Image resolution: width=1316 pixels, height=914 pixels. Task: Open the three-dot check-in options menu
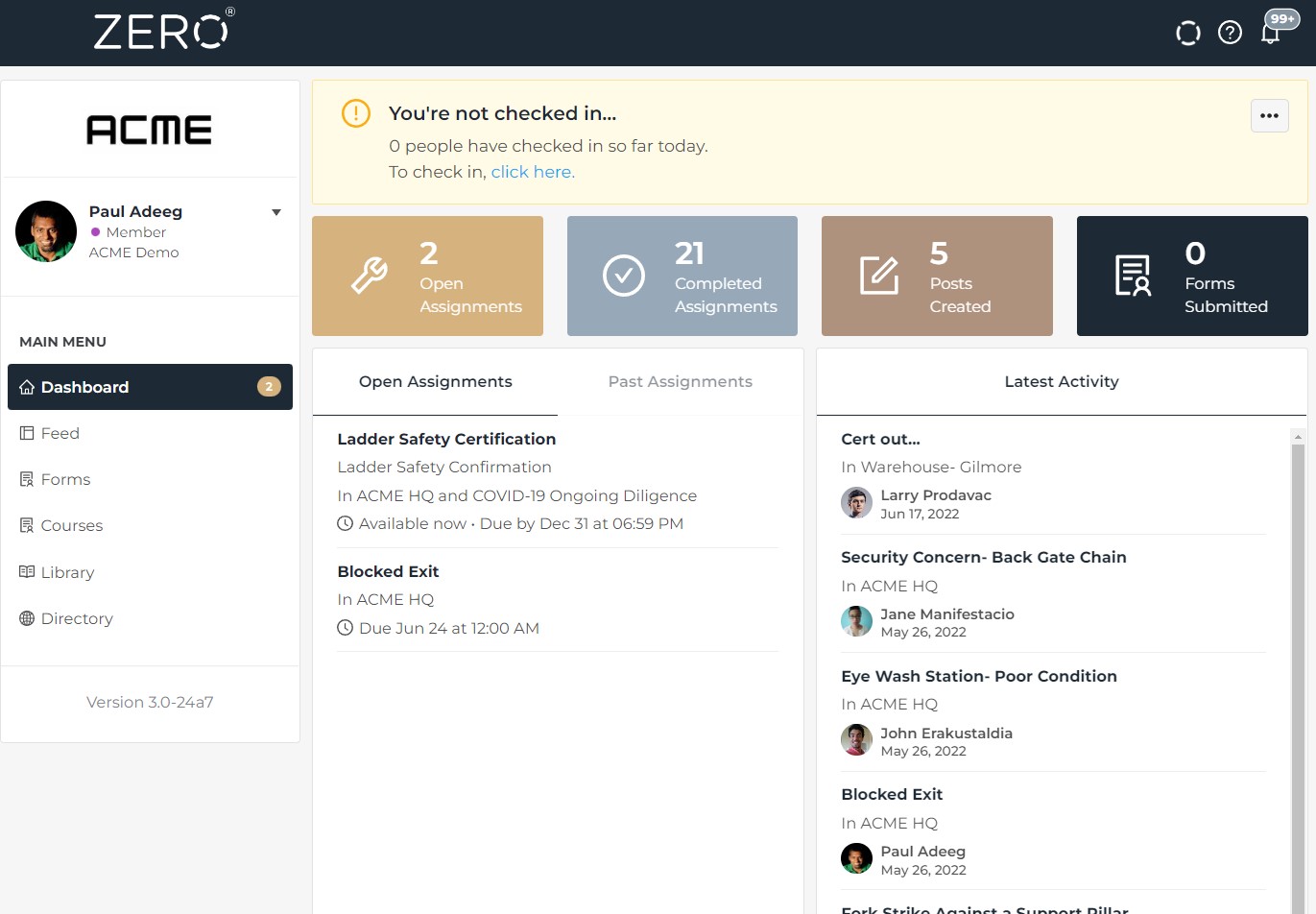click(1269, 116)
